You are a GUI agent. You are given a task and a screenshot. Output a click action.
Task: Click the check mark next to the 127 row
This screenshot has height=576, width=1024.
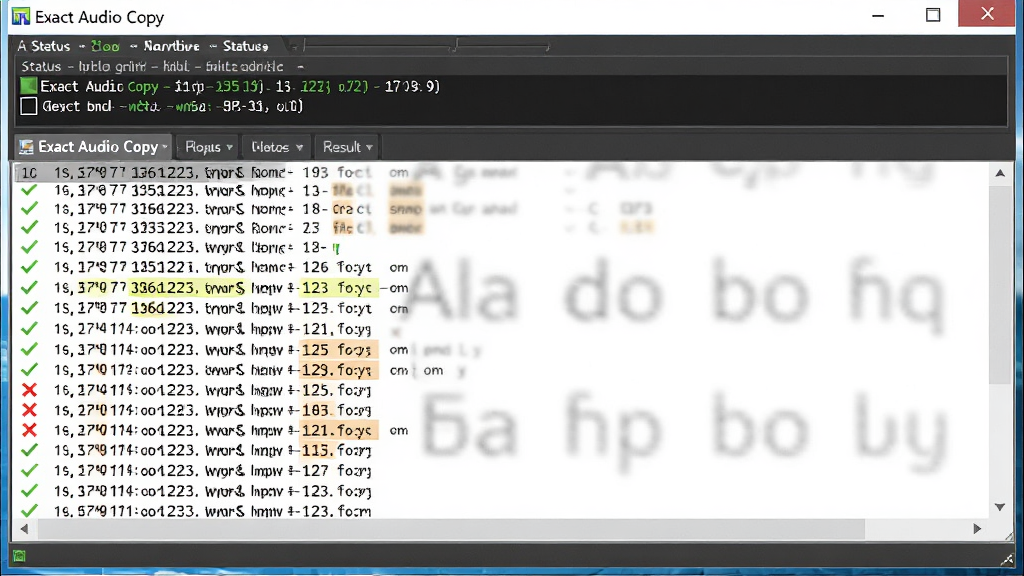click(29, 470)
